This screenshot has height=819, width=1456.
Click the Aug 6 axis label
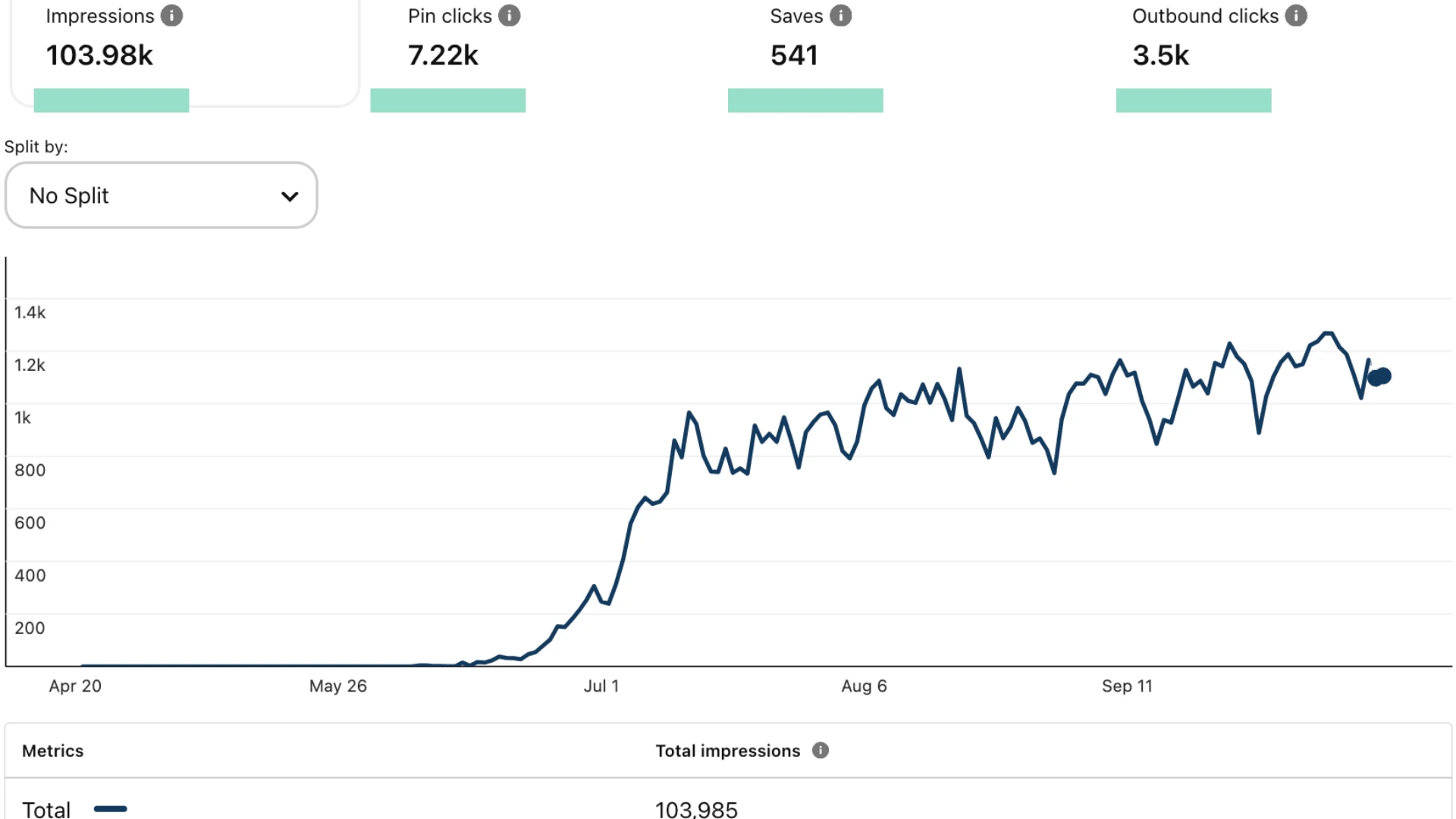click(864, 686)
